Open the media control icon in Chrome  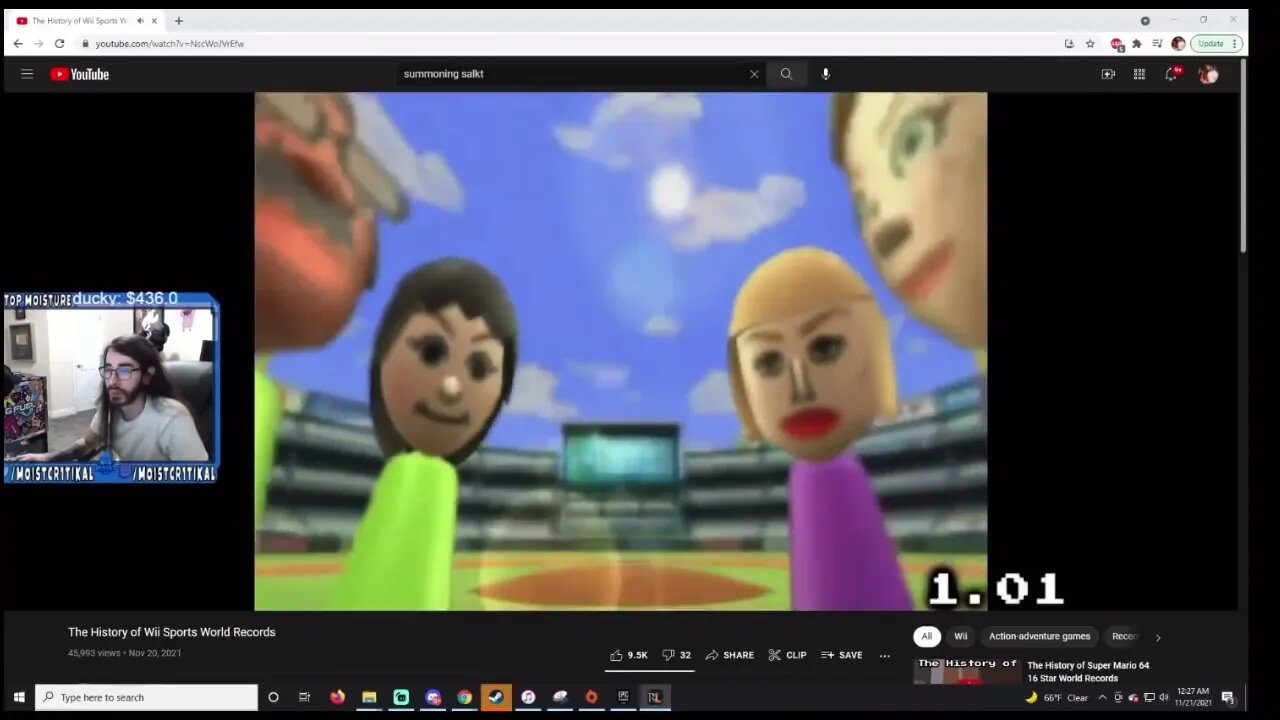(1157, 44)
